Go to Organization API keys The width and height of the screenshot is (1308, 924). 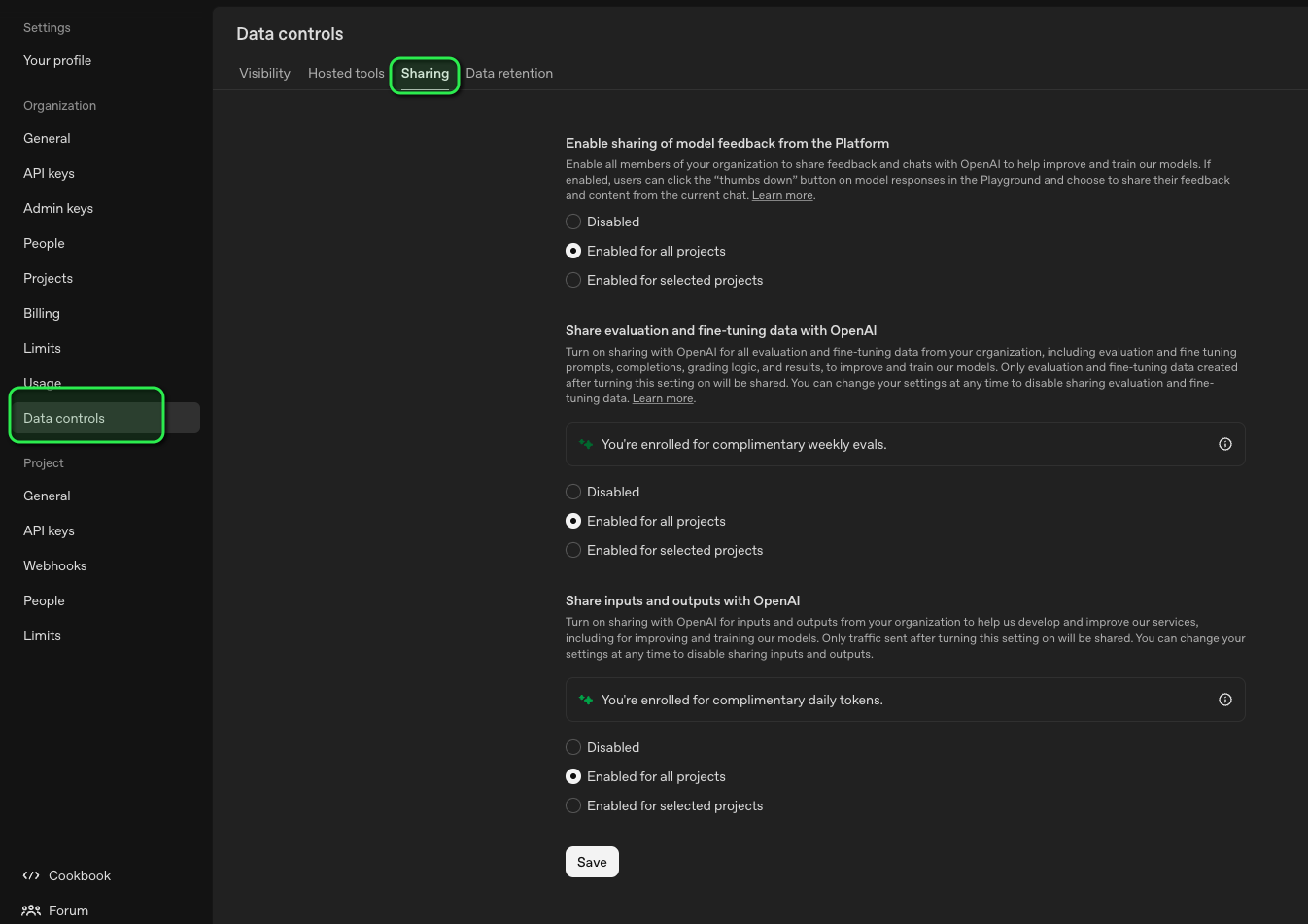click(49, 173)
